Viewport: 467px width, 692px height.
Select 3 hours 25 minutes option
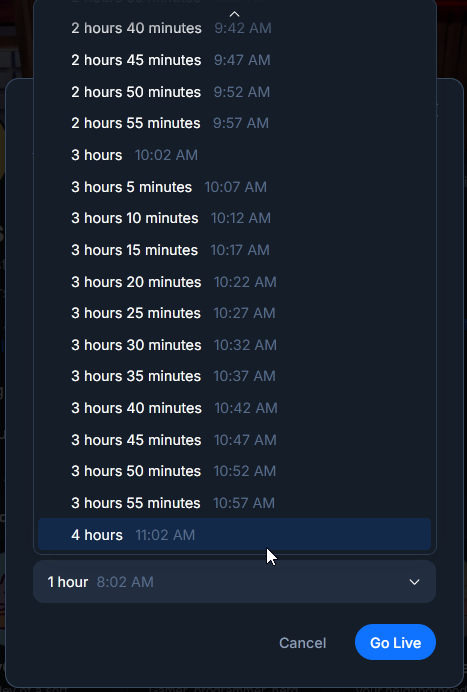tap(234, 313)
